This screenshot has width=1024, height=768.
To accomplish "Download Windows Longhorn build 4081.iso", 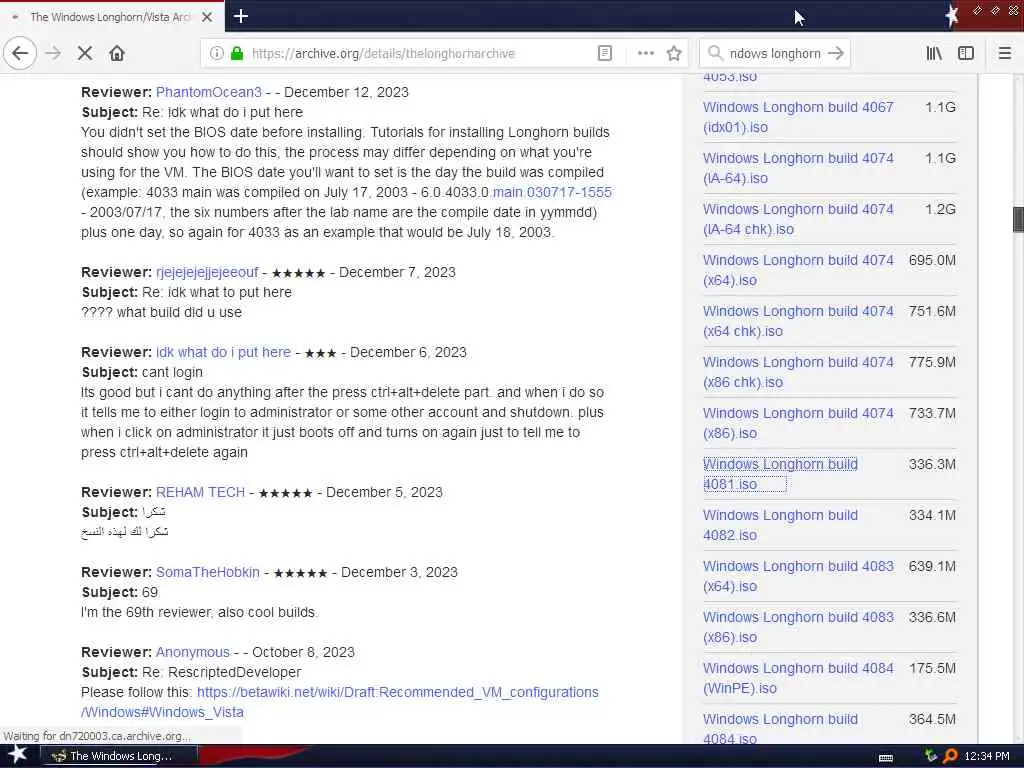I will (780, 474).
